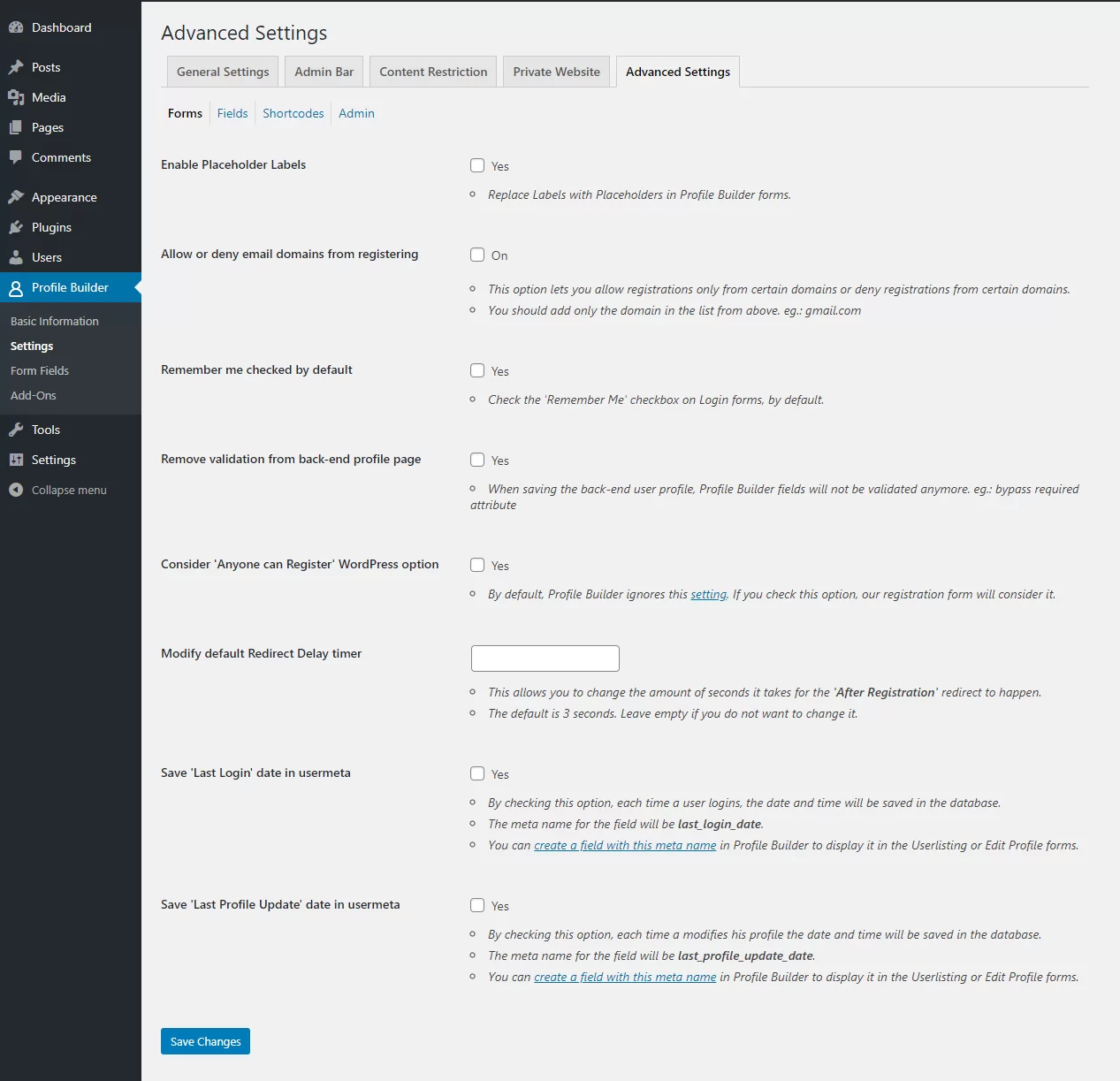Focus the Redirect Delay timer input field
Viewport: 1120px width, 1081px height.
(x=545, y=658)
